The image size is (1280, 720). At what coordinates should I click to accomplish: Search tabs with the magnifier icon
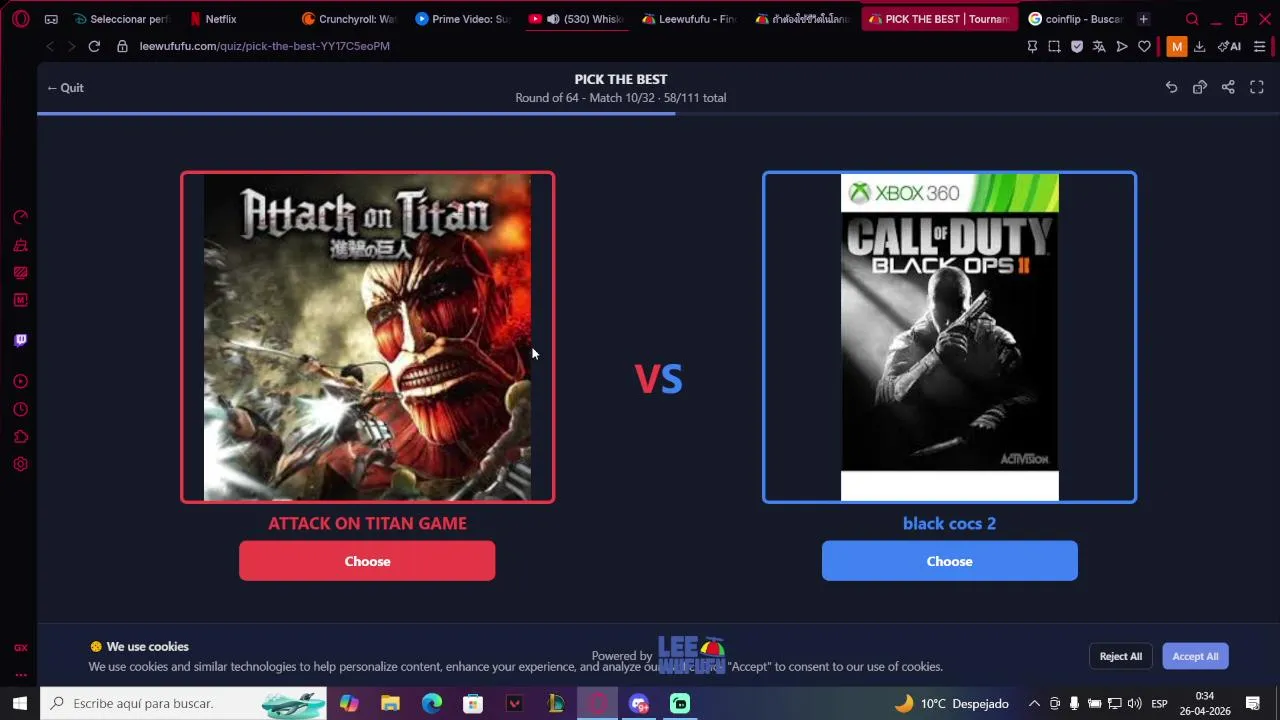[x=1192, y=19]
